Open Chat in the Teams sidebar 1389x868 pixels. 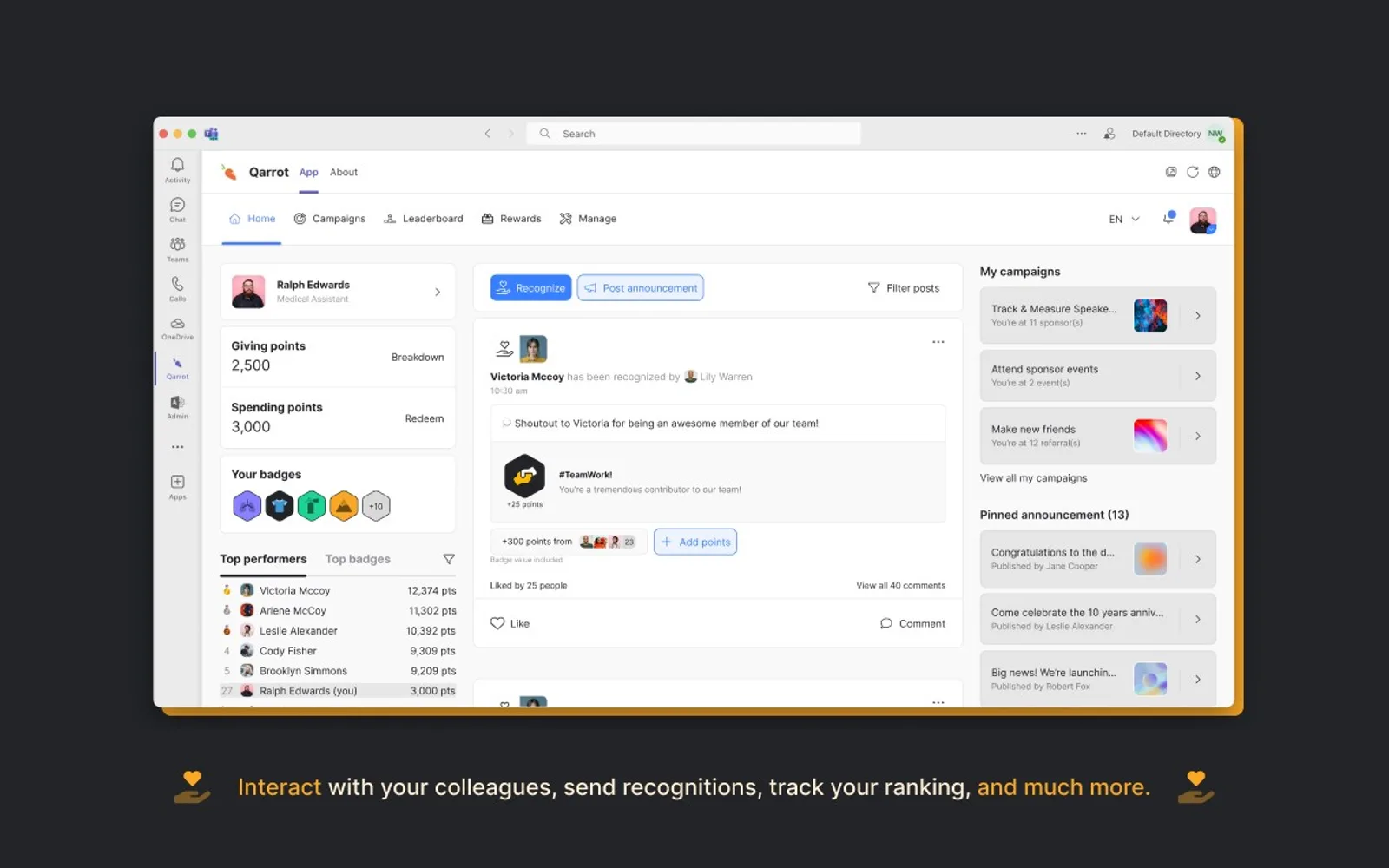click(177, 209)
